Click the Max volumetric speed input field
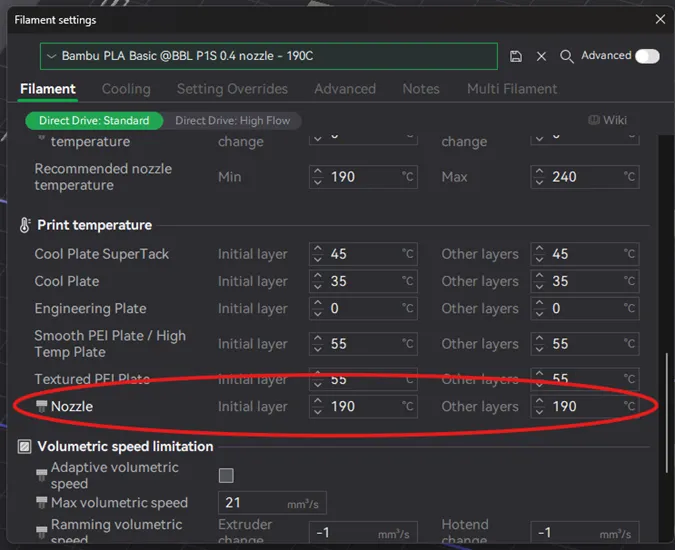The height and width of the screenshot is (550, 675). coord(272,503)
